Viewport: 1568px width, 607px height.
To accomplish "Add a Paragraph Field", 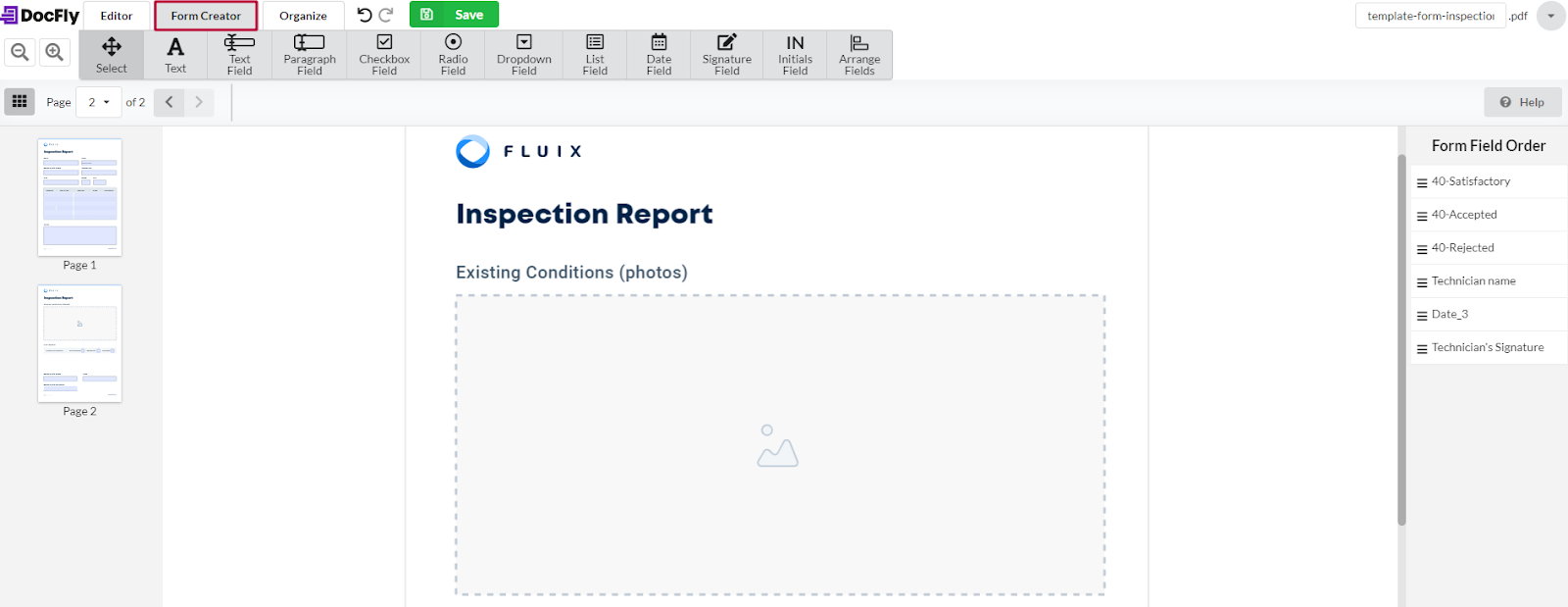I will [310, 54].
